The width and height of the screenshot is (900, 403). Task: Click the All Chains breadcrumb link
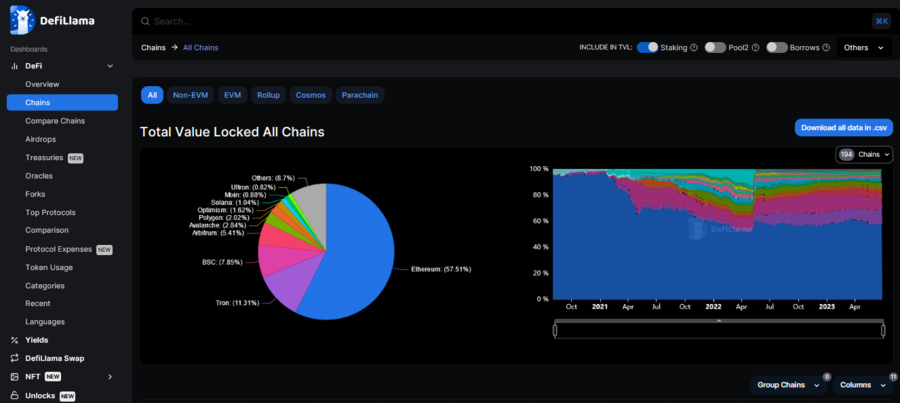point(200,48)
